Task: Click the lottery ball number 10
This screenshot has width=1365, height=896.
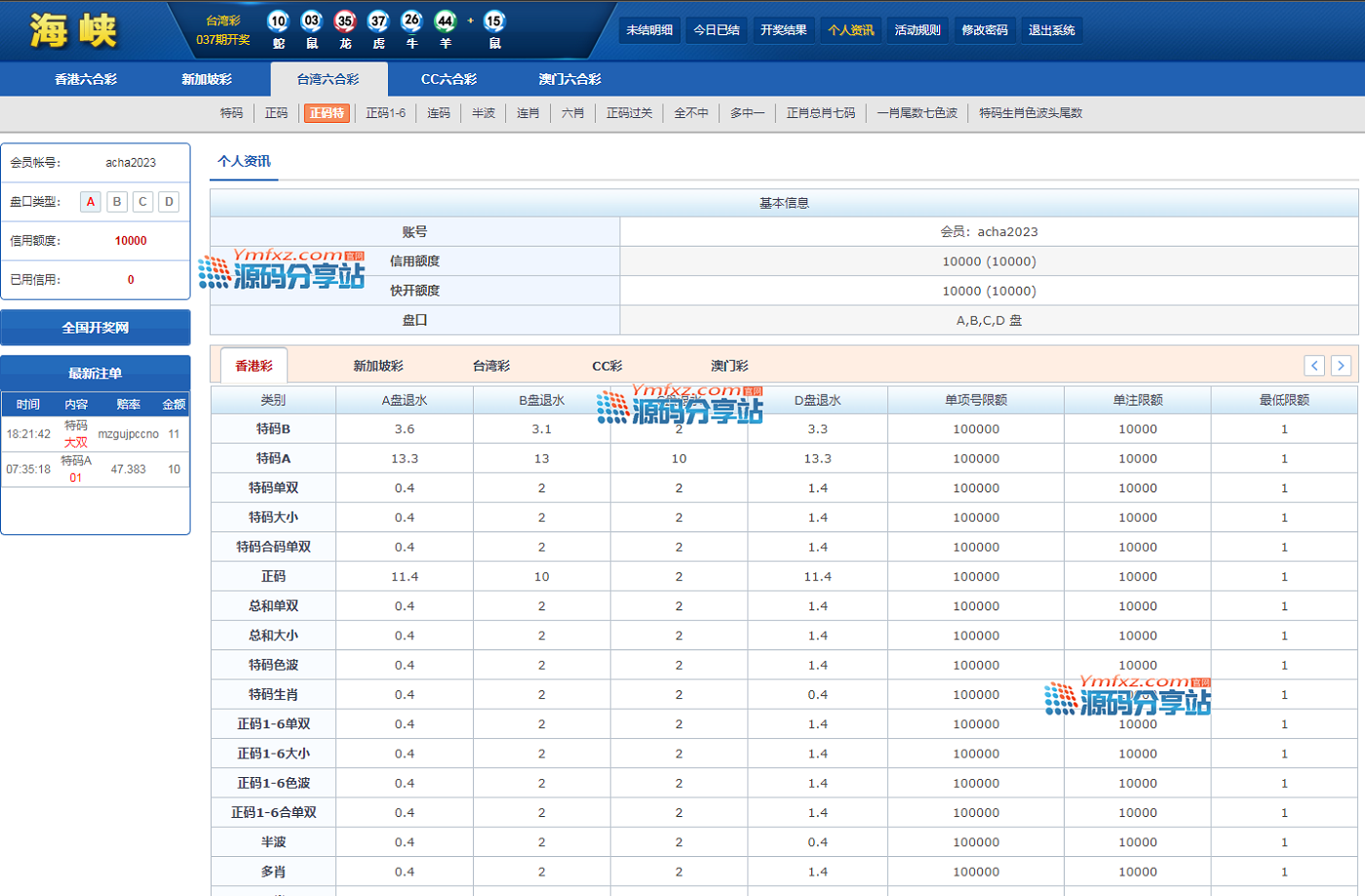Action: (x=279, y=20)
